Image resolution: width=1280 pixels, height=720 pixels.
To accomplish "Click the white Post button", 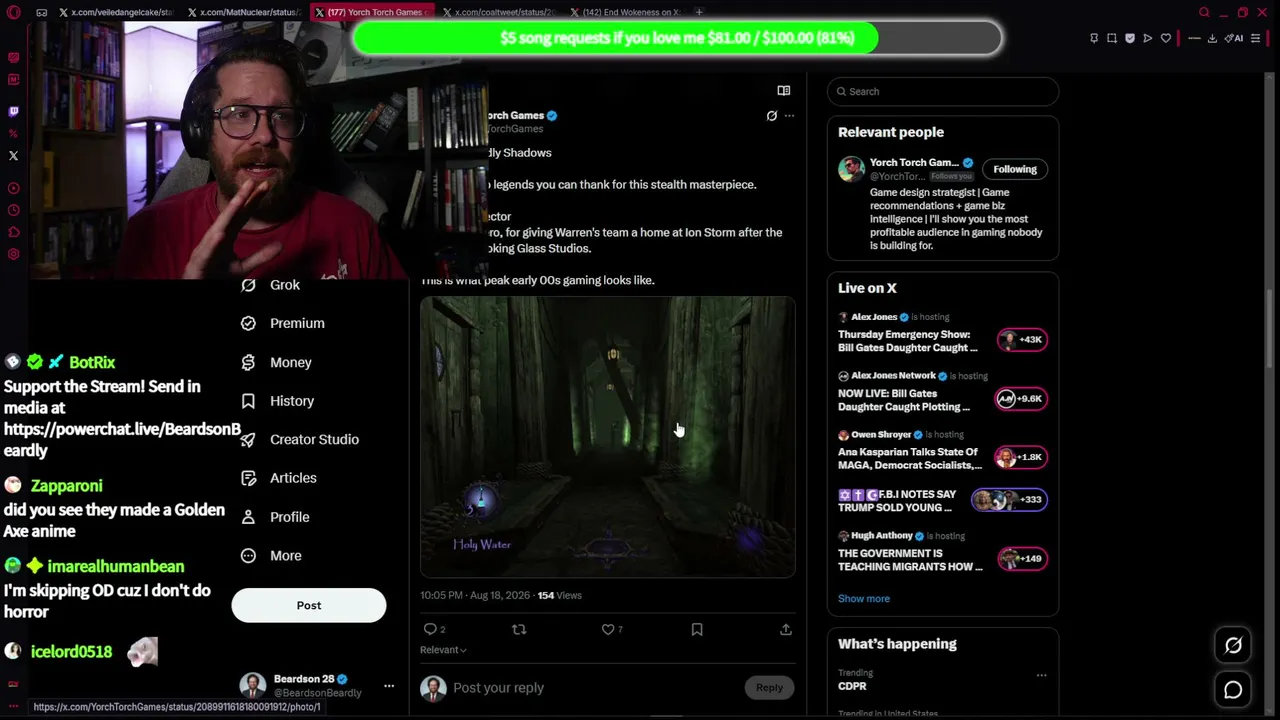I will (309, 605).
